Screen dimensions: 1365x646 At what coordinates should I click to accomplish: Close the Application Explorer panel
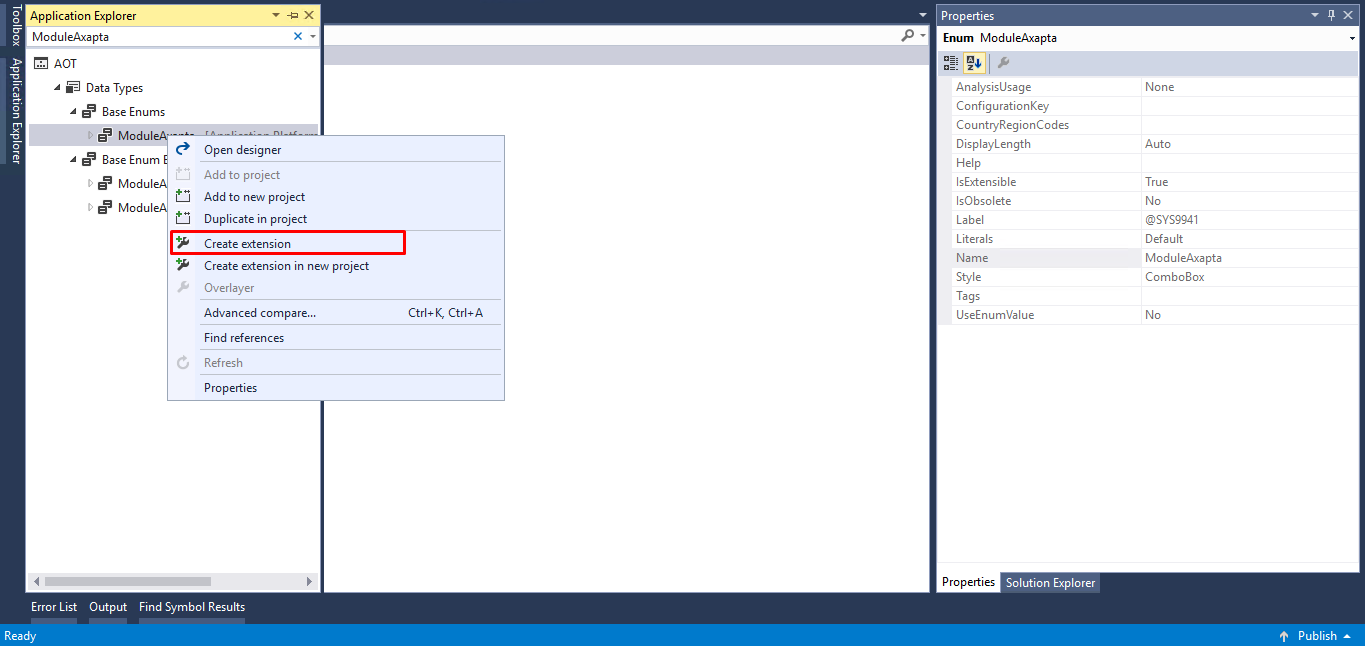point(309,15)
